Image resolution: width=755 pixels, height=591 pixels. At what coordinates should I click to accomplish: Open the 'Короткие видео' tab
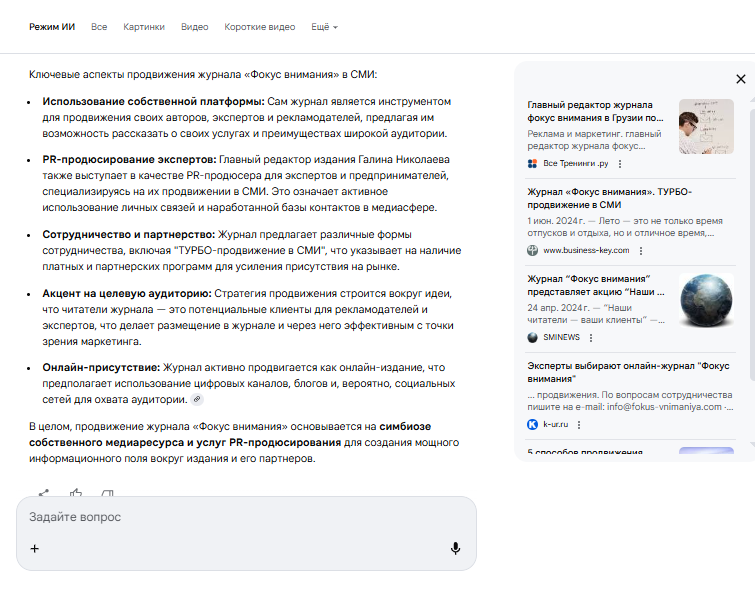coord(259,27)
